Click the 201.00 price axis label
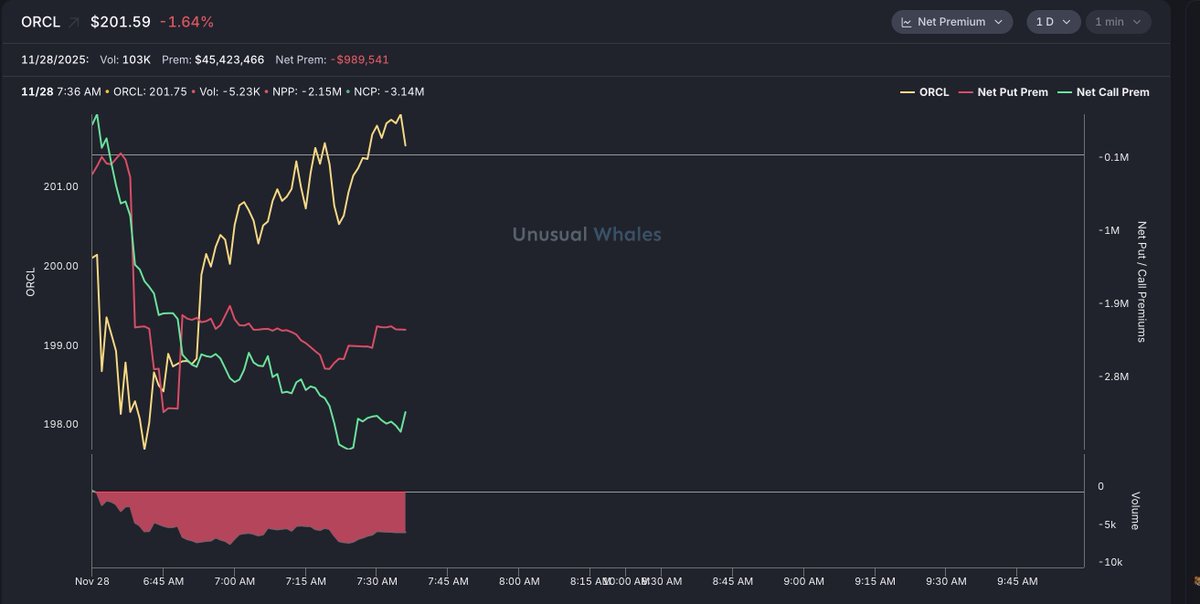This screenshot has height=604, width=1200. pyautogui.click(x=60, y=186)
